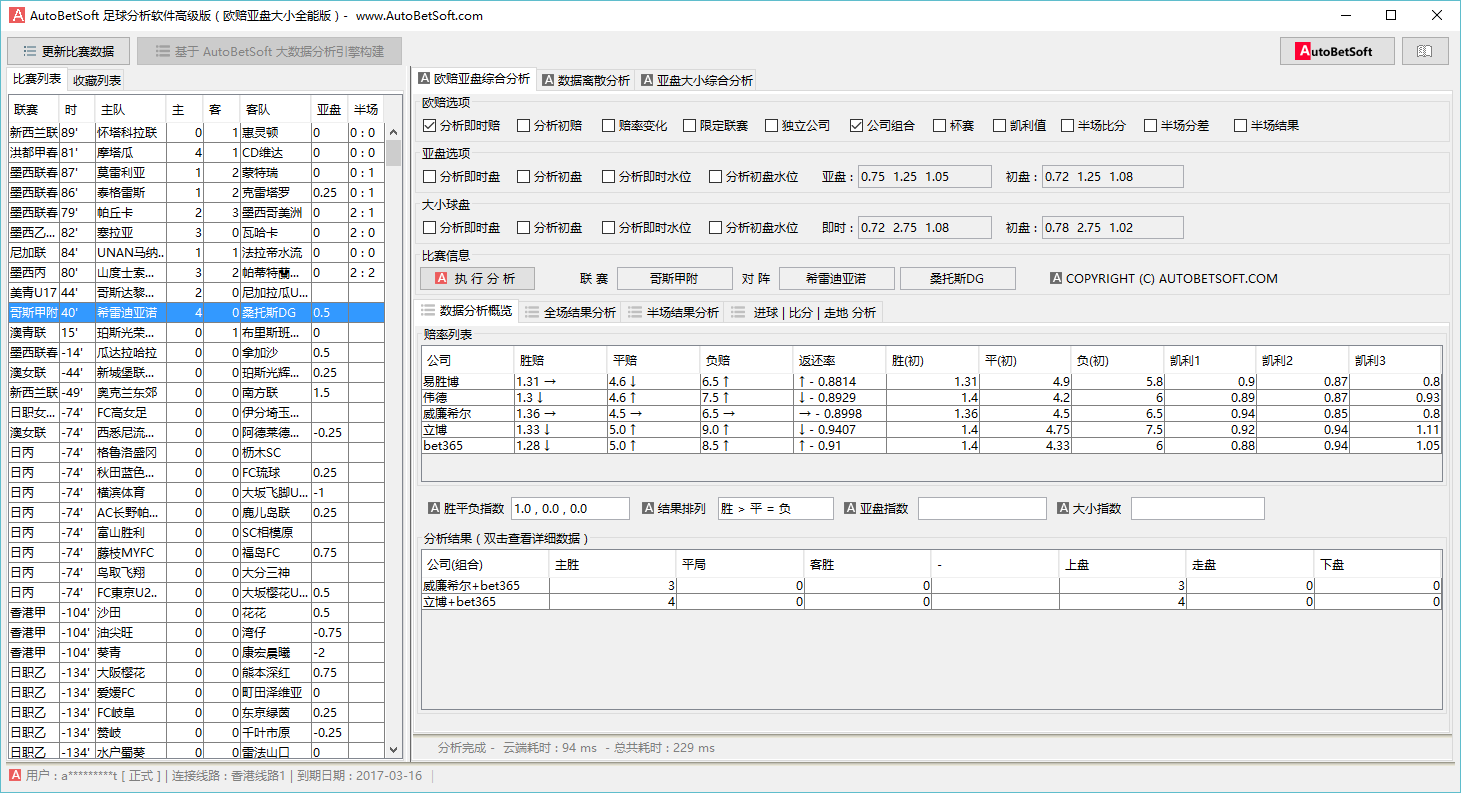Click 返还率 column header
Screen dimensions: 1461x793
tap(839, 360)
